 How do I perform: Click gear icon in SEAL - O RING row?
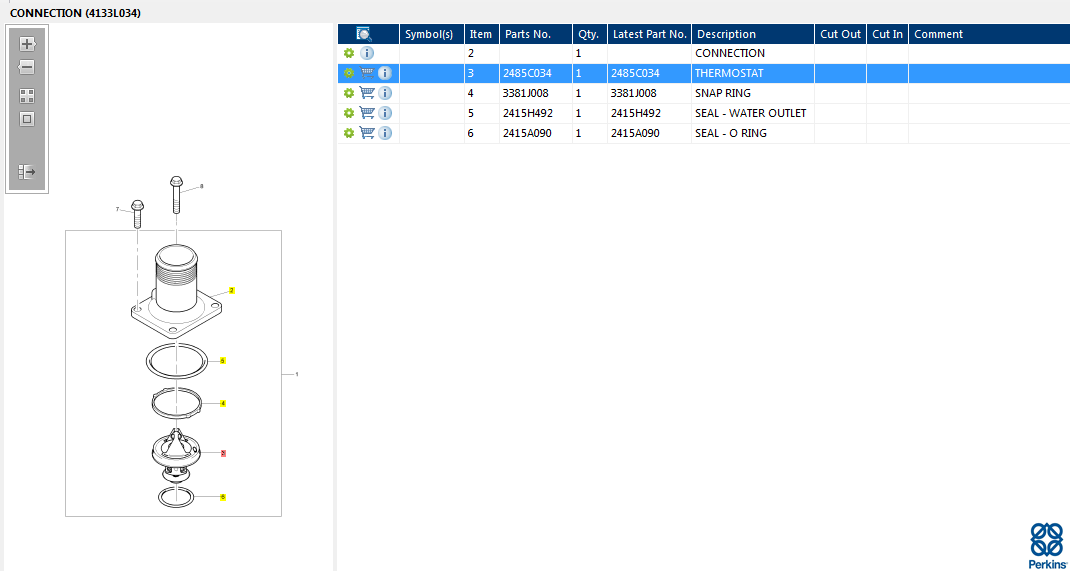(349, 133)
